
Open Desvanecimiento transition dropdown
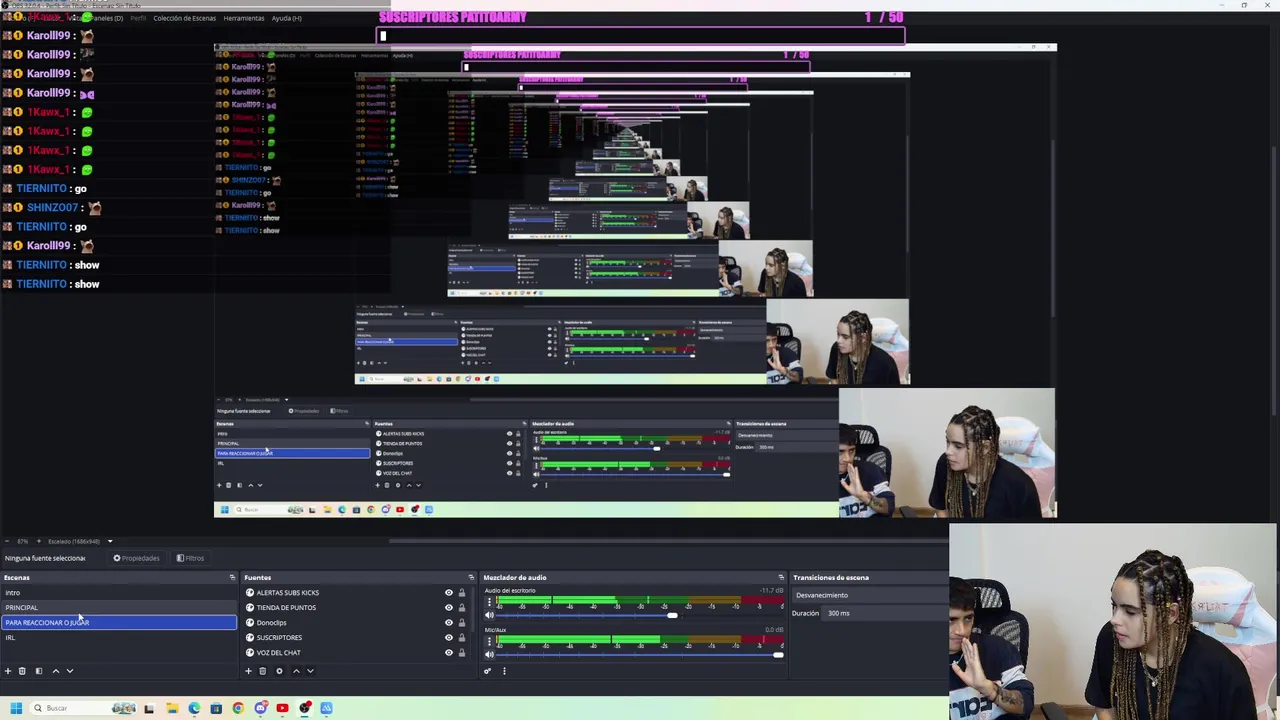point(870,595)
